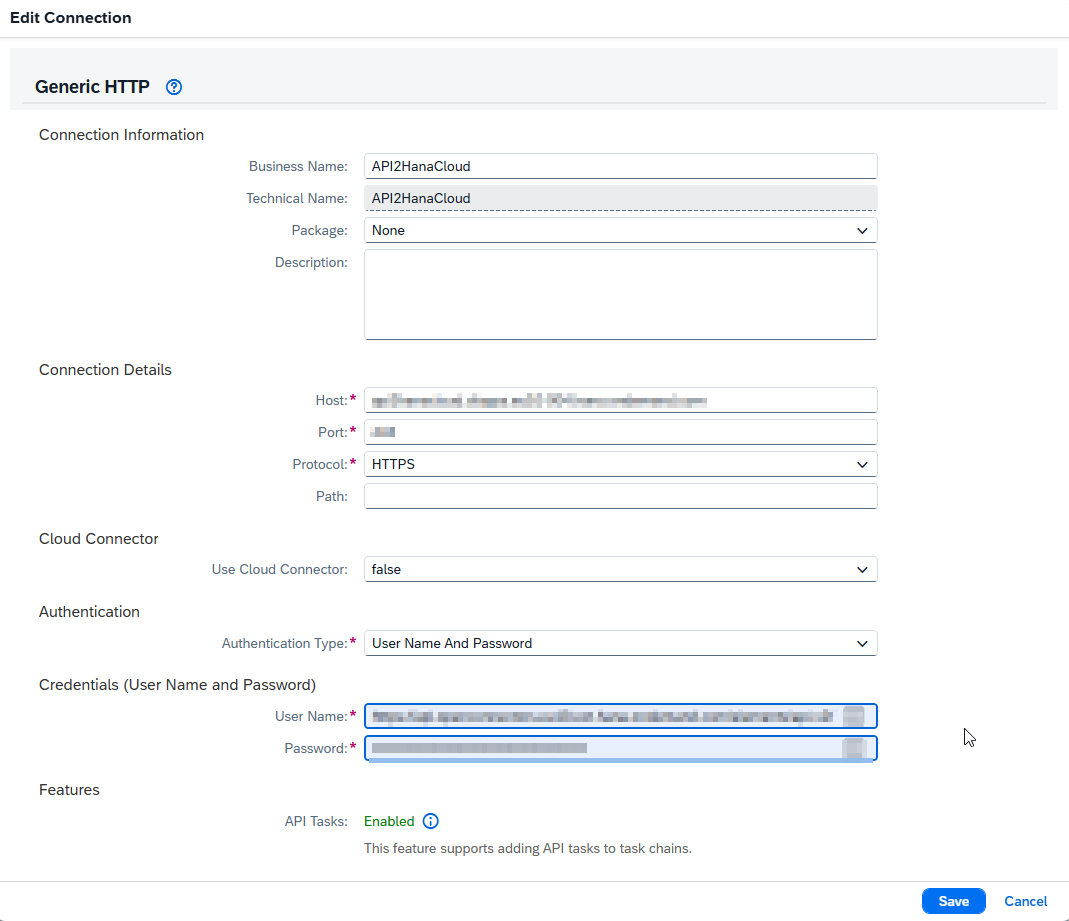Click the Description text area
The height and width of the screenshot is (921, 1069).
click(x=620, y=293)
